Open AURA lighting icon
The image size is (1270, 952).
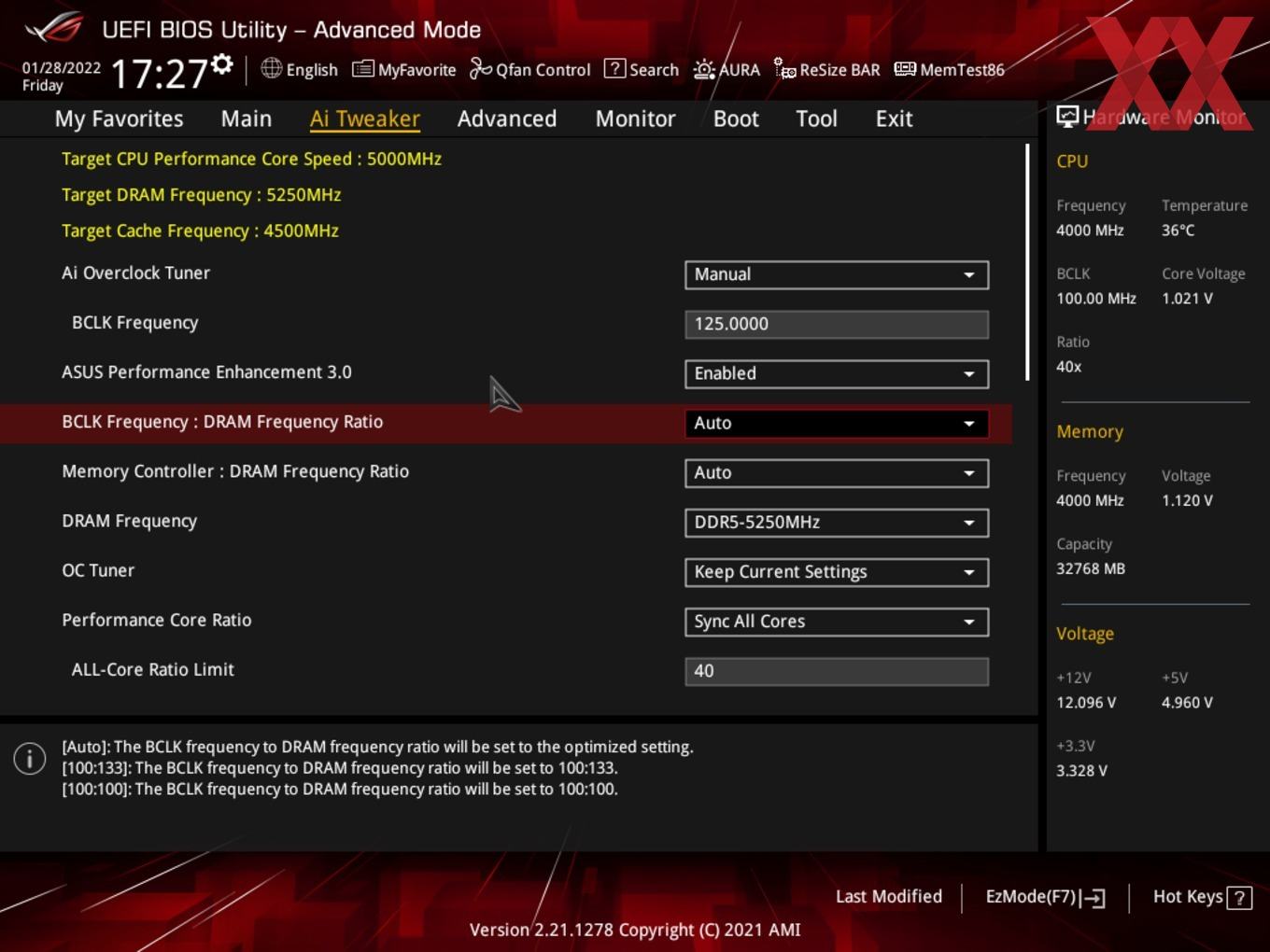pos(704,69)
